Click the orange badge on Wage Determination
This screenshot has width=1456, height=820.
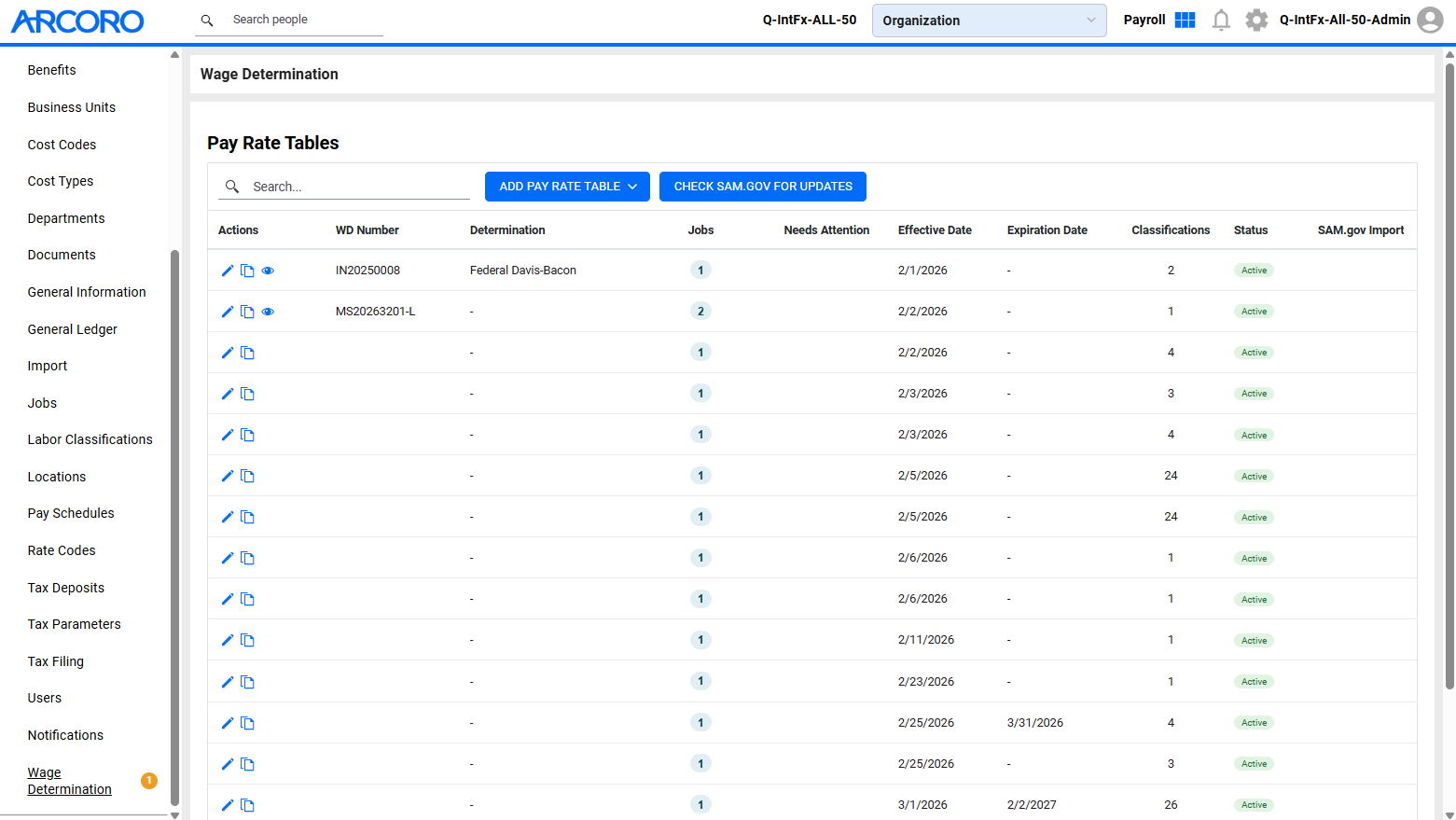click(x=149, y=781)
